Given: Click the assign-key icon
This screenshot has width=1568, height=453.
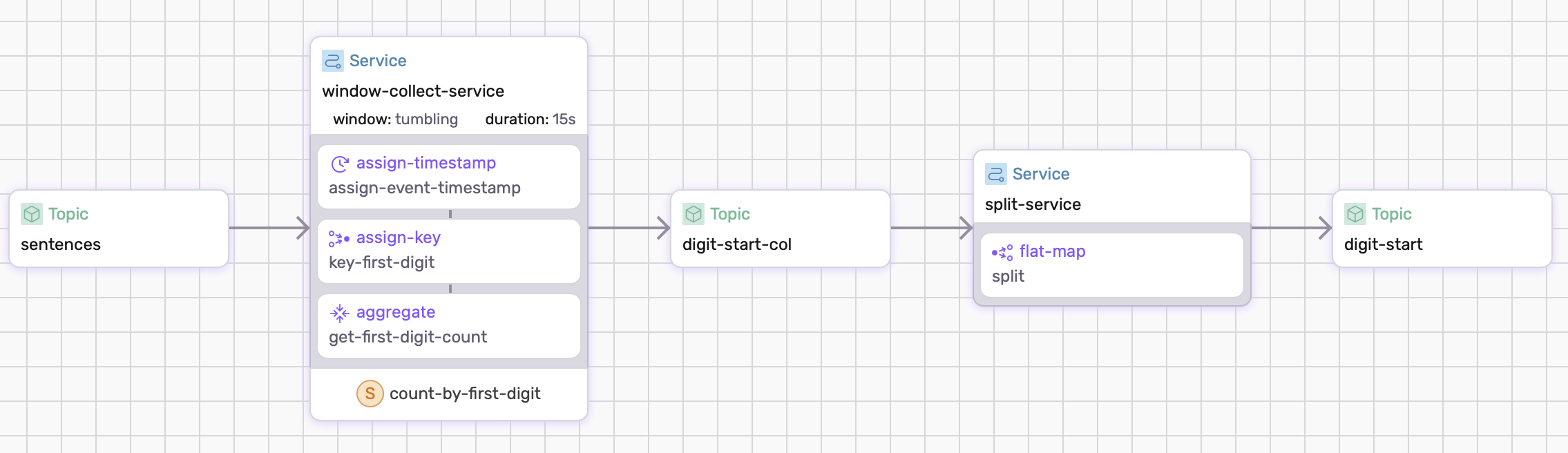Looking at the screenshot, I should [339, 238].
